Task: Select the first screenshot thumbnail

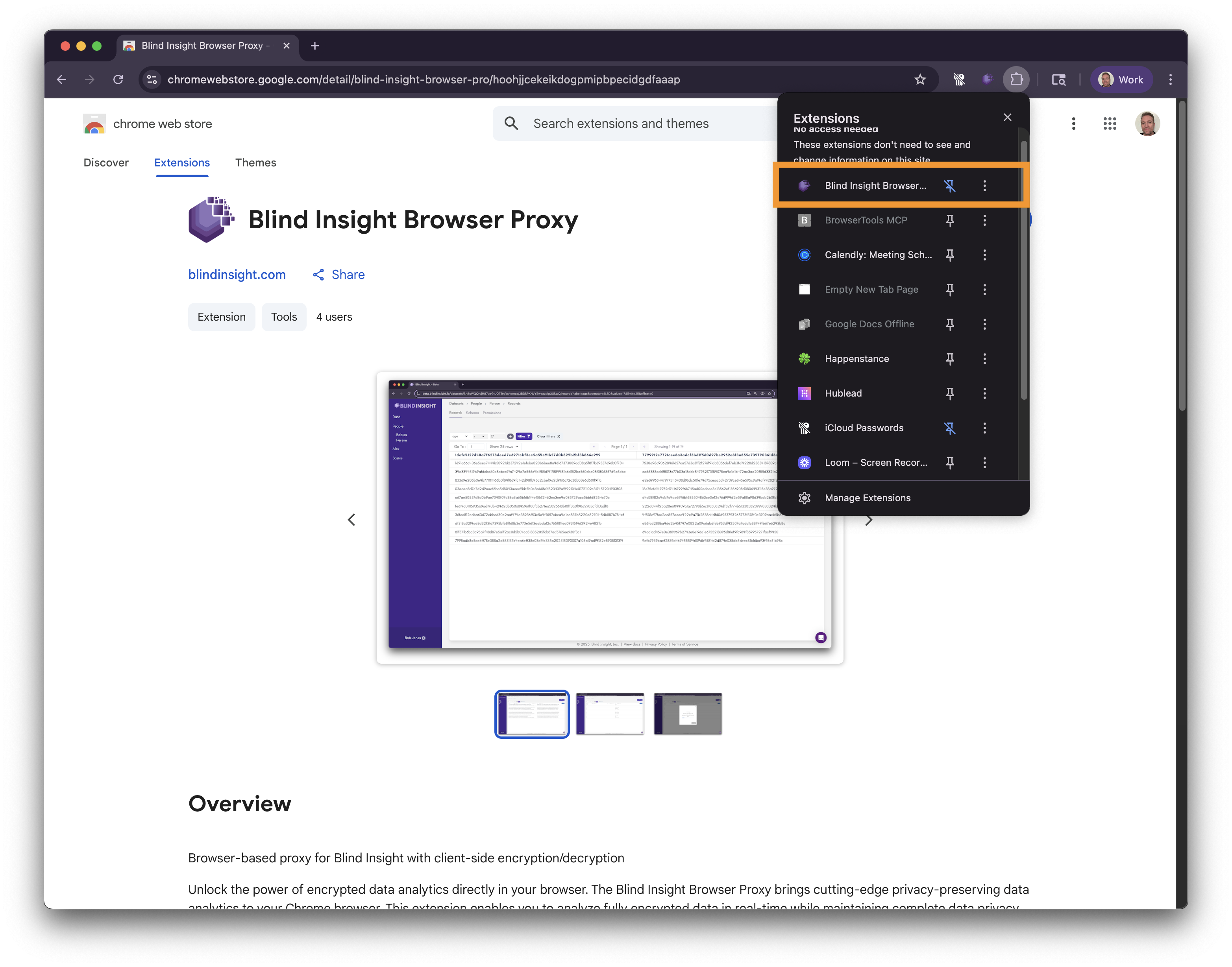Action: pyautogui.click(x=532, y=714)
